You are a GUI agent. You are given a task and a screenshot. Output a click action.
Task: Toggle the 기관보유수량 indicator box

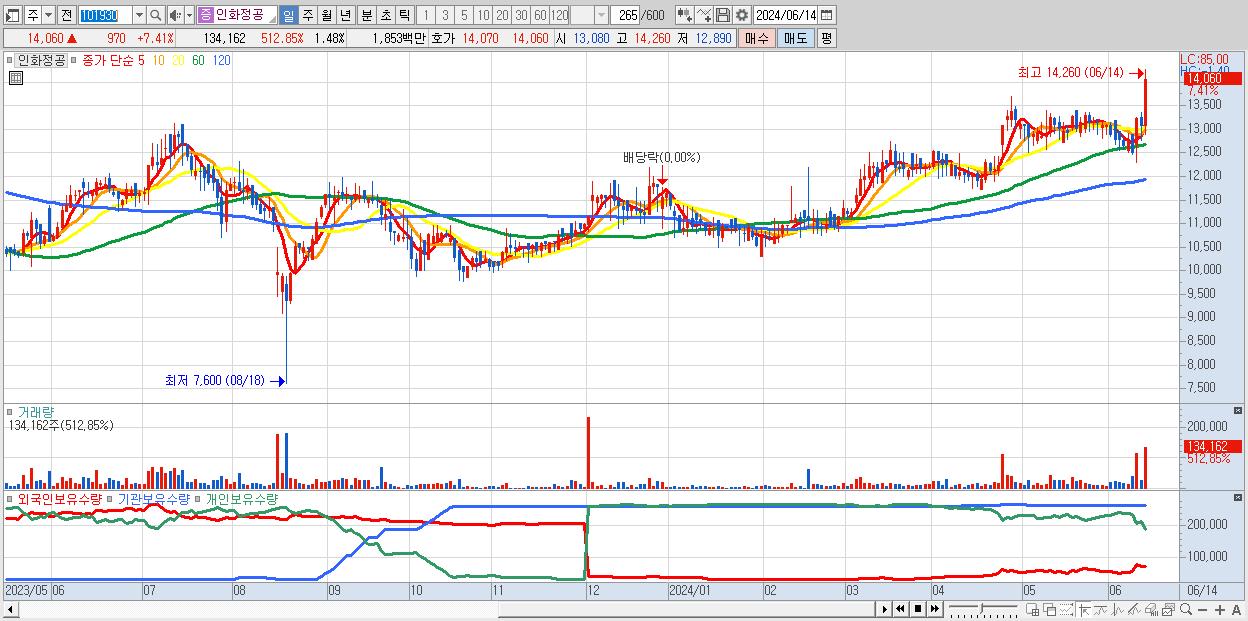pos(111,498)
